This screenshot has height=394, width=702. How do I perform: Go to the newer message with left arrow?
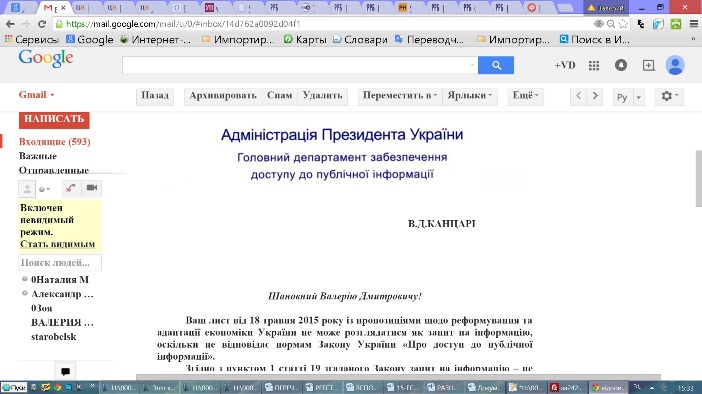578,96
